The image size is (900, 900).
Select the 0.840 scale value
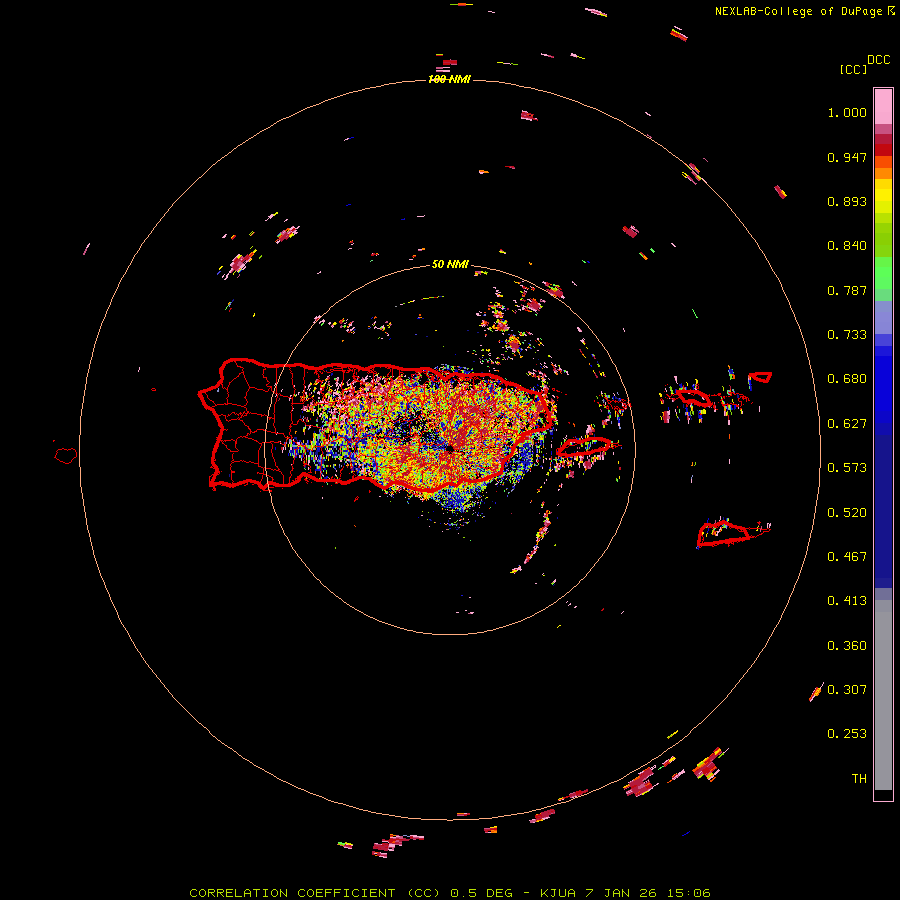click(x=847, y=246)
